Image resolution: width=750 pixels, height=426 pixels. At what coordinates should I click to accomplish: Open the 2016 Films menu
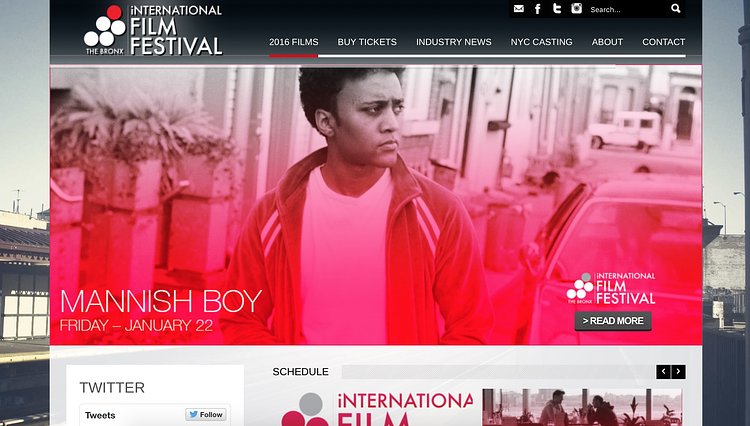pos(294,42)
